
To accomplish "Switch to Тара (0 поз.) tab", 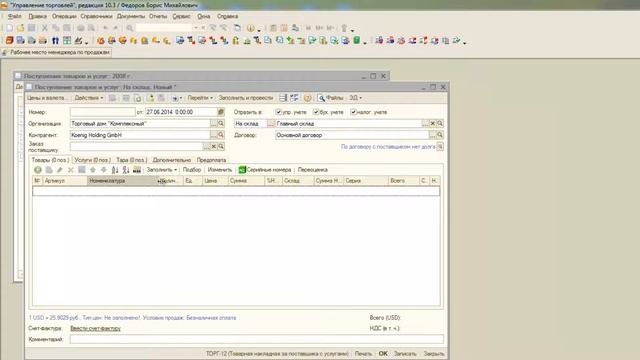I will (131, 160).
